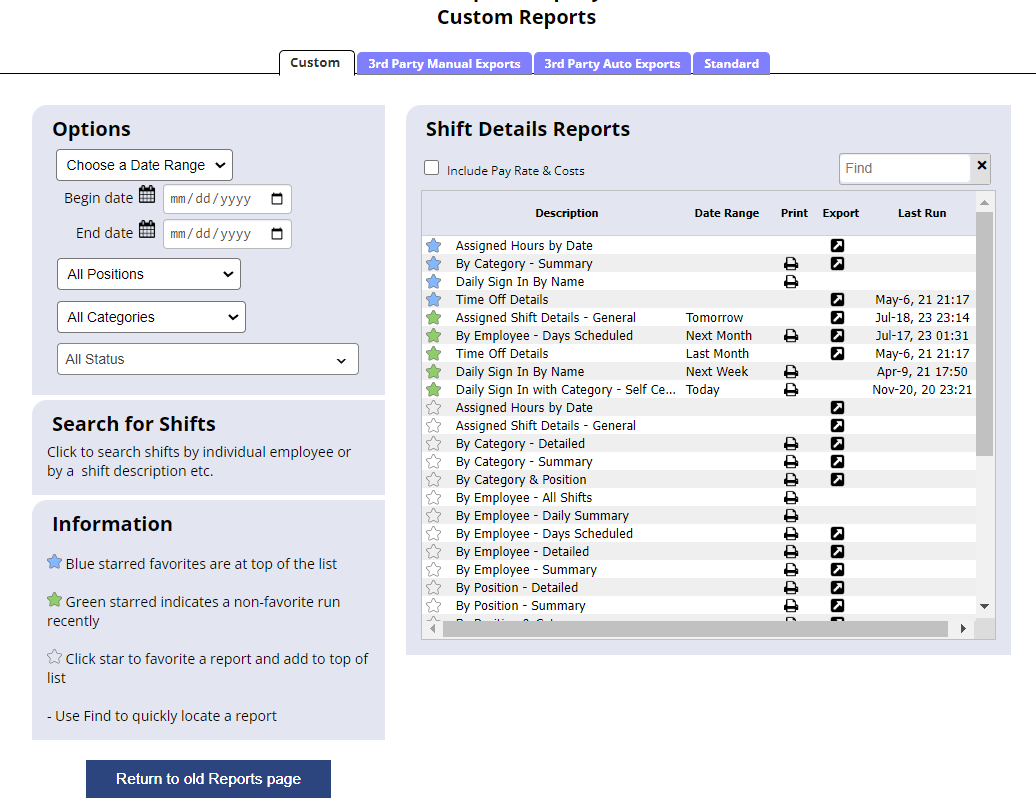Click Return to old Reports page button
The width and height of the screenshot is (1036, 801).
coord(208,779)
